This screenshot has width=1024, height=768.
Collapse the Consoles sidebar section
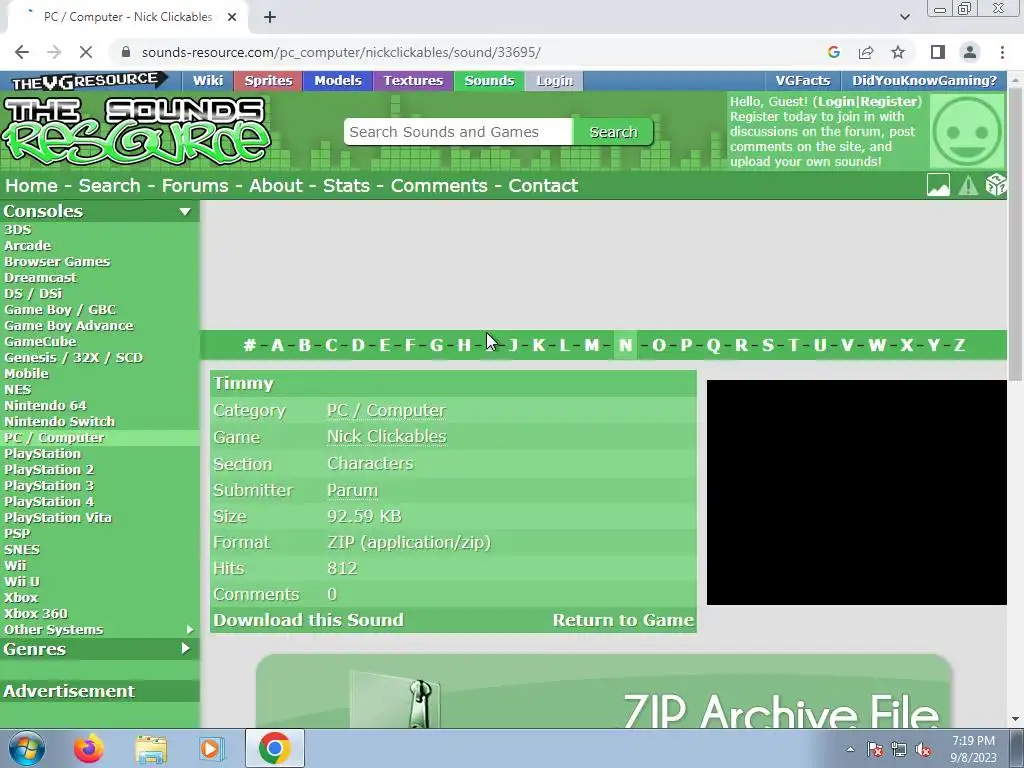click(x=185, y=212)
